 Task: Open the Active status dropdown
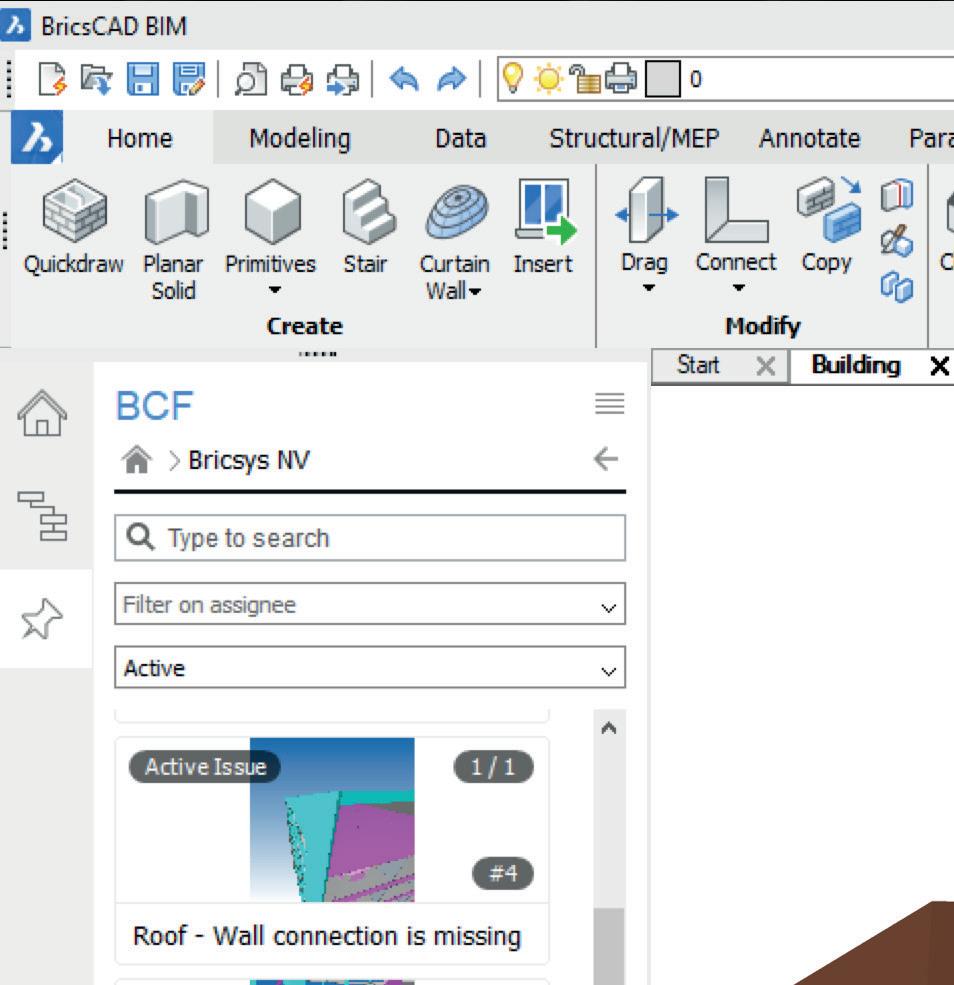pyautogui.click(x=370, y=667)
